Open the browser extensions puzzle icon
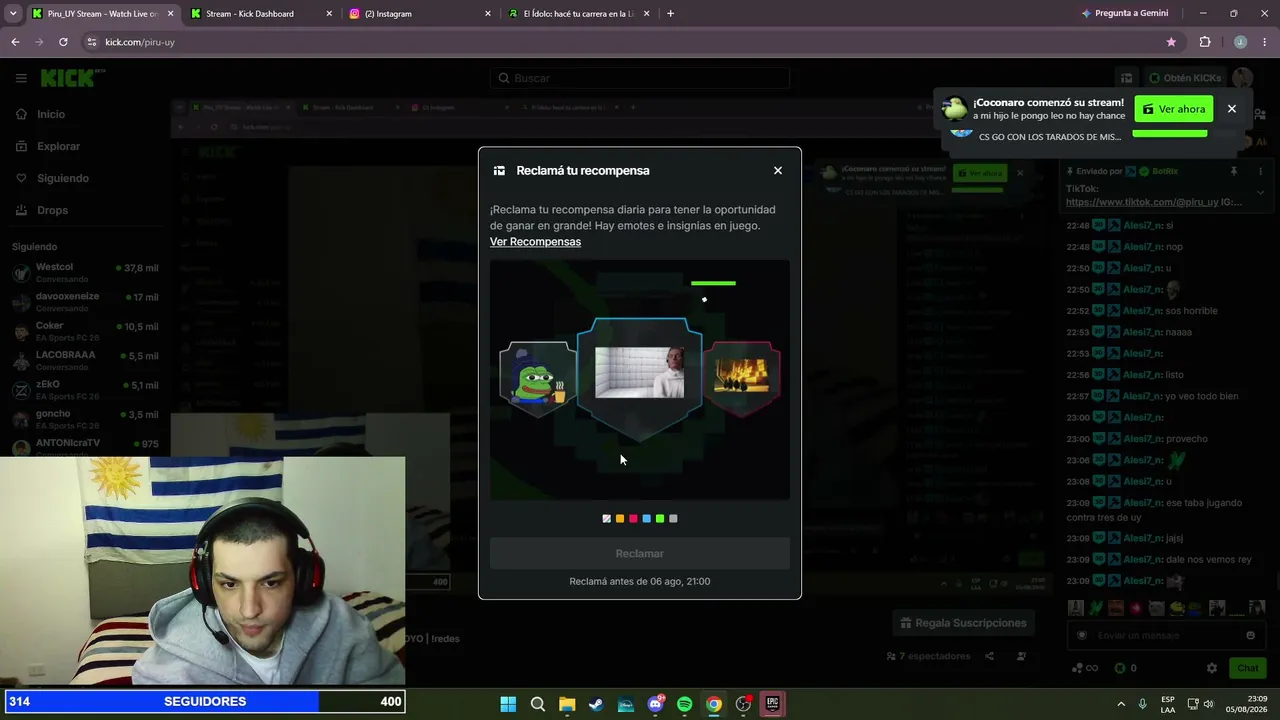 1205,42
